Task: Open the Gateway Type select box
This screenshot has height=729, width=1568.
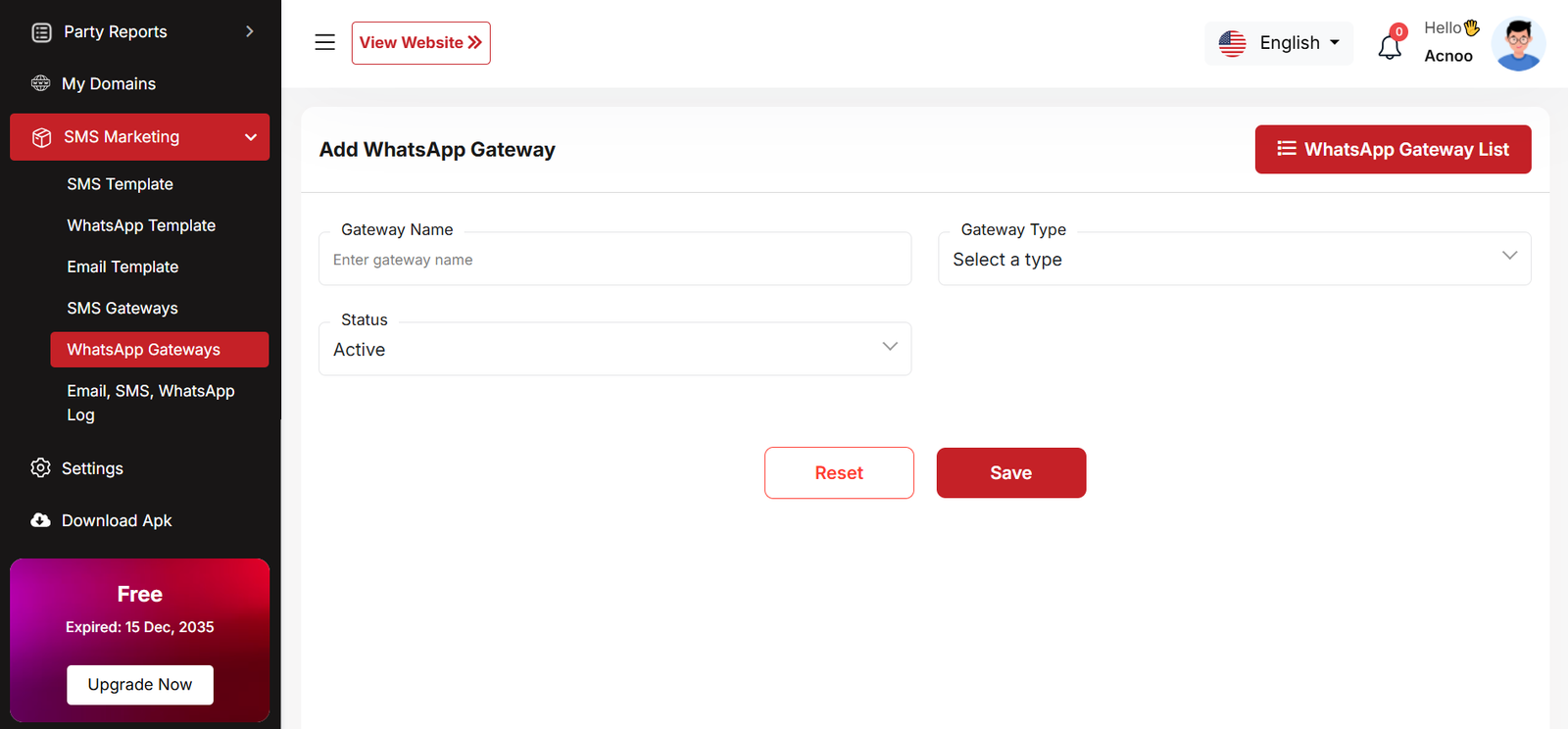Action: (x=1234, y=260)
